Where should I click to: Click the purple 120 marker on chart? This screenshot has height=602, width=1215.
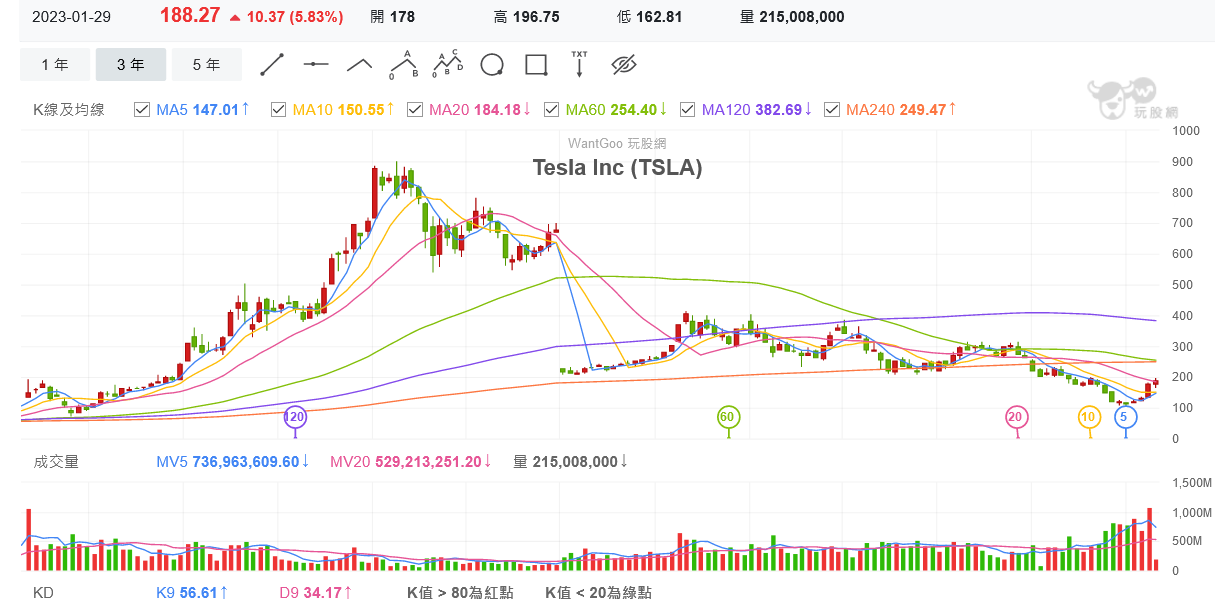(295, 417)
